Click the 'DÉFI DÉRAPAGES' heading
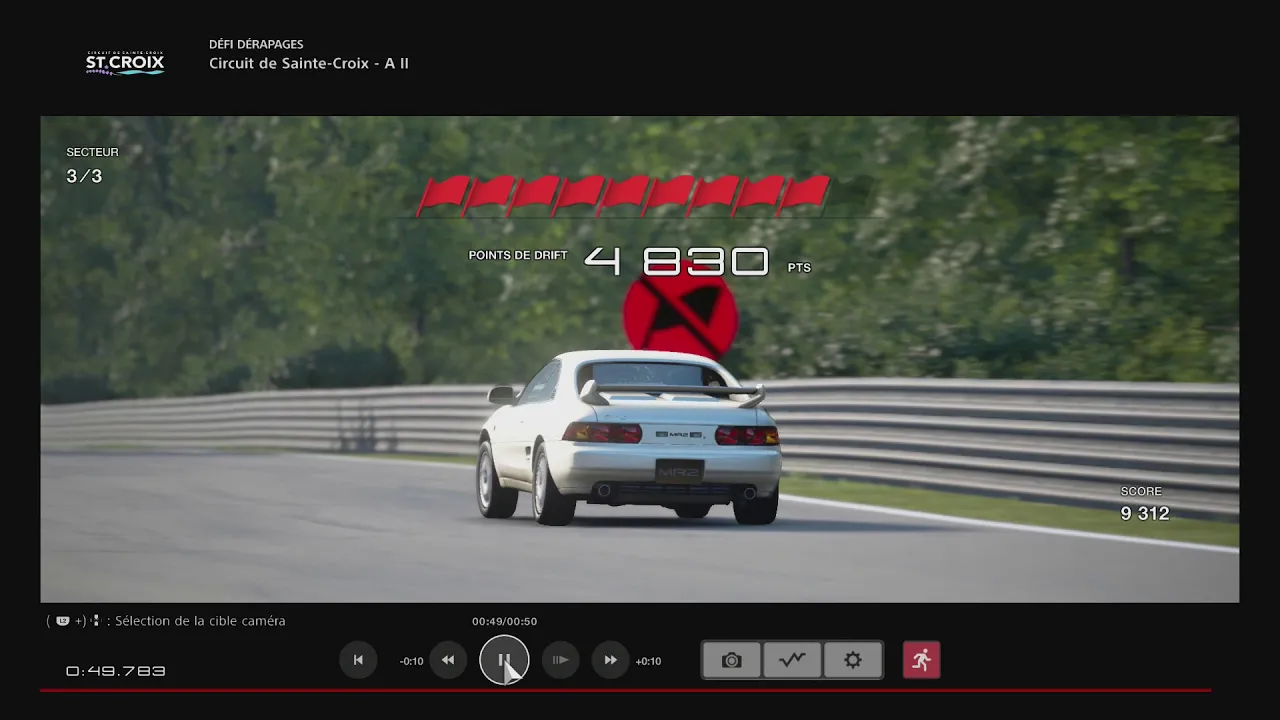The image size is (1280, 720). [x=256, y=44]
